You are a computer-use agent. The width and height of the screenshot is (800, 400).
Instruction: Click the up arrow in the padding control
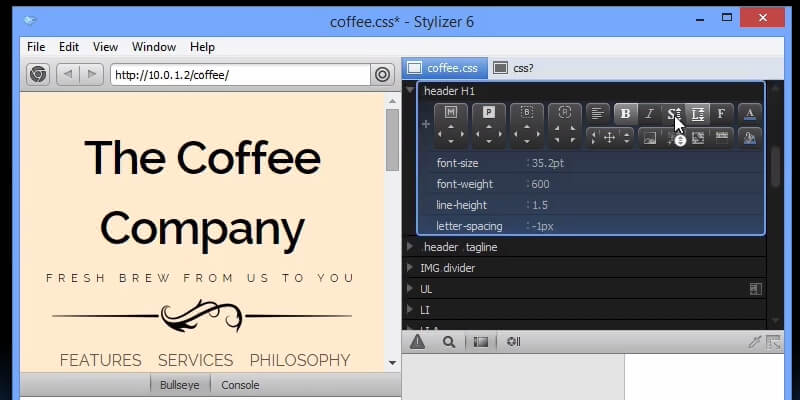[x=489, y=127]
